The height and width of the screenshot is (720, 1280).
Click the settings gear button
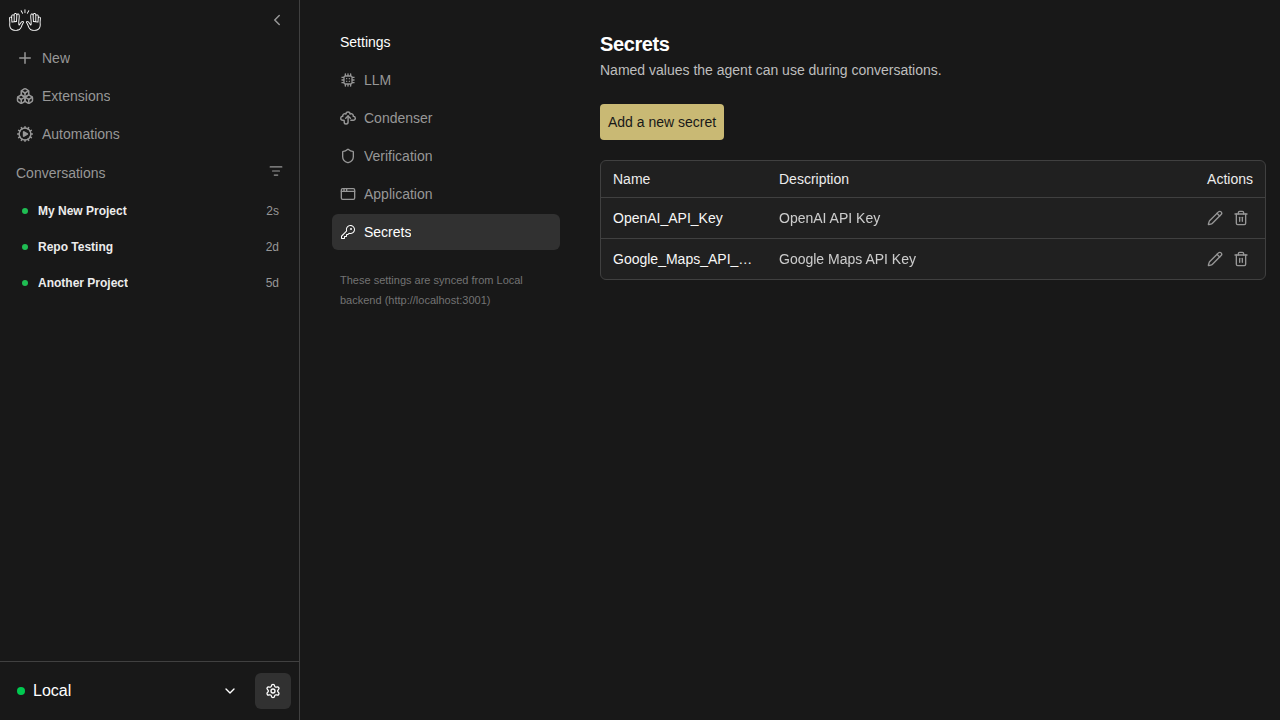click(273, 691)
